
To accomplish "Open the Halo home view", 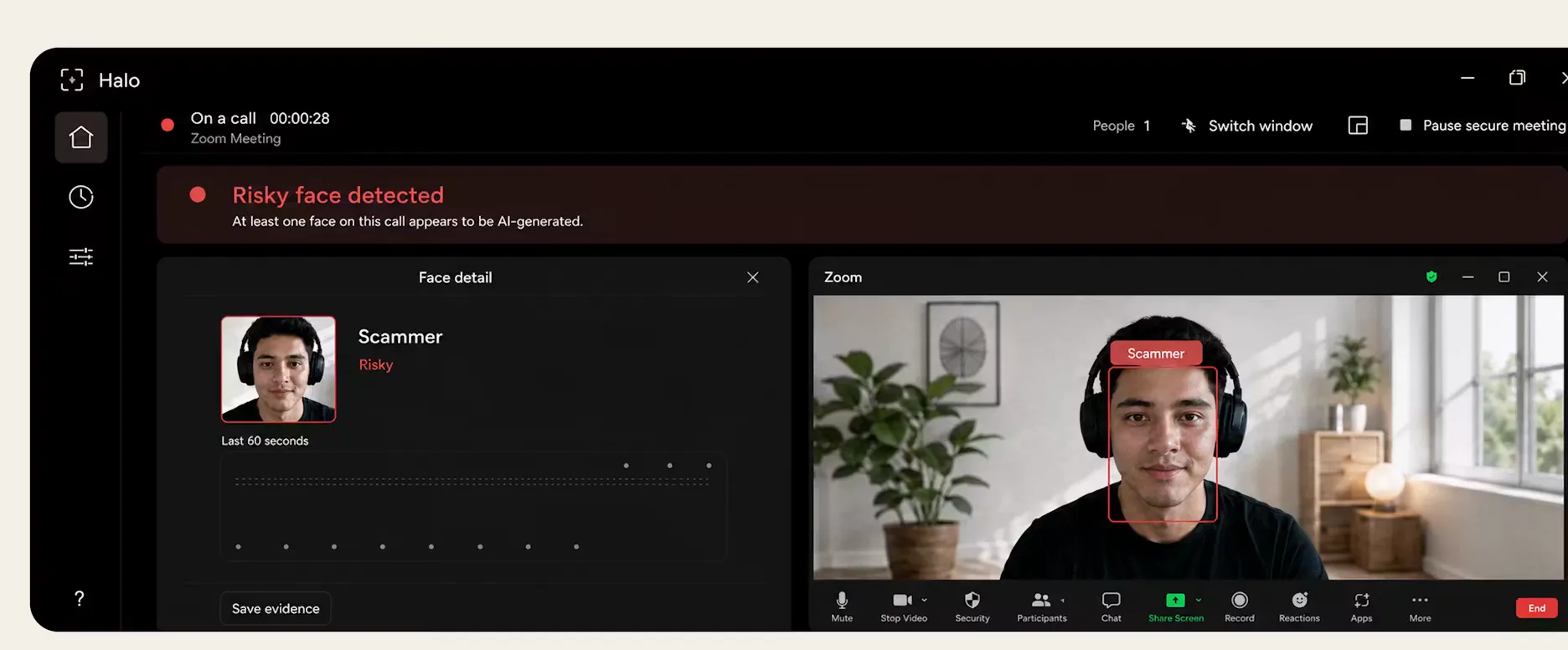I will pyautogui.click(x=81, y=137).
